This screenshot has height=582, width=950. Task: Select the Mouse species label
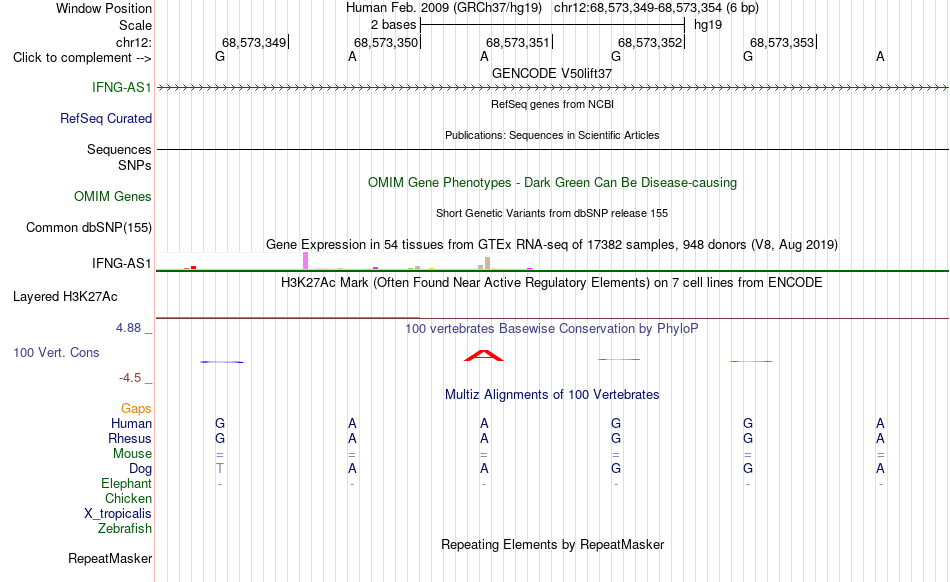tap(132, 453)
